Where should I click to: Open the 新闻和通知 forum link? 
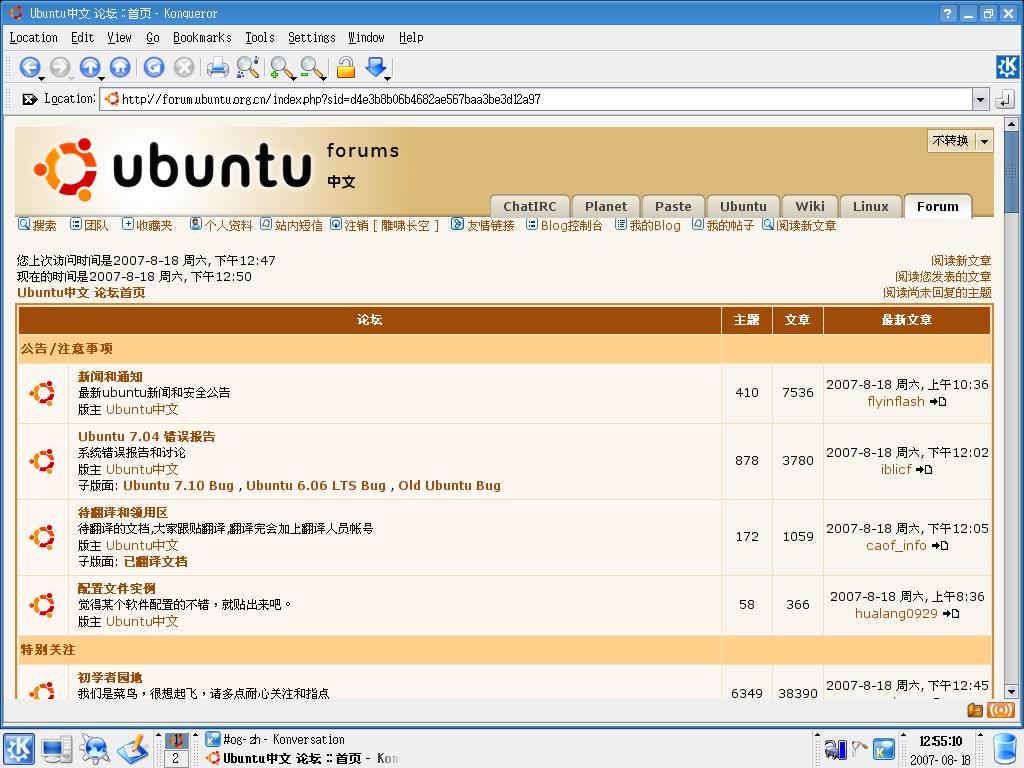[x=110, y=377]
